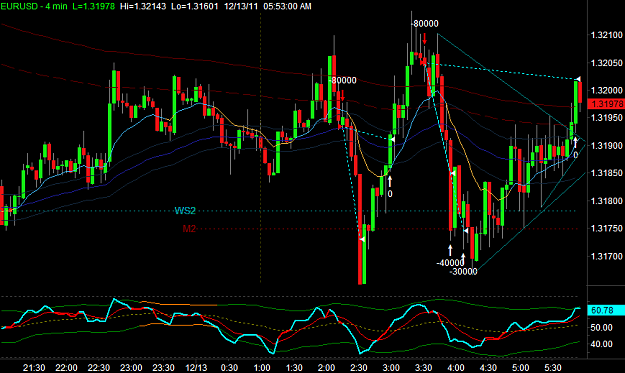Click the 1.31950 price axis label
Viewport: 625px width, 373px height.
[607, 118]
